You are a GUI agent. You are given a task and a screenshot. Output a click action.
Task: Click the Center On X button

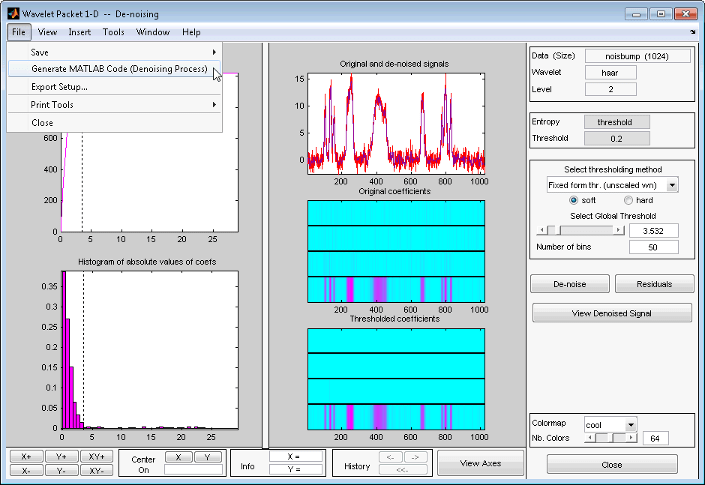pos(178,456)
